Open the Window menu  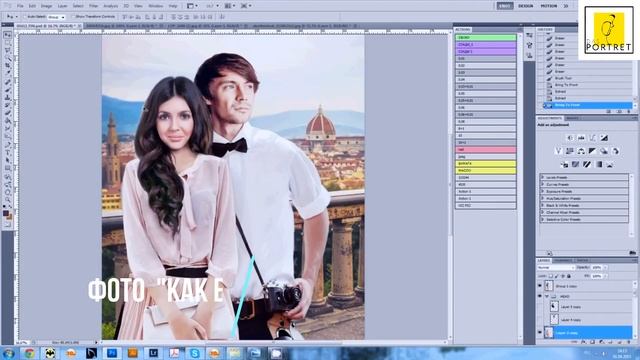[155, 6]
